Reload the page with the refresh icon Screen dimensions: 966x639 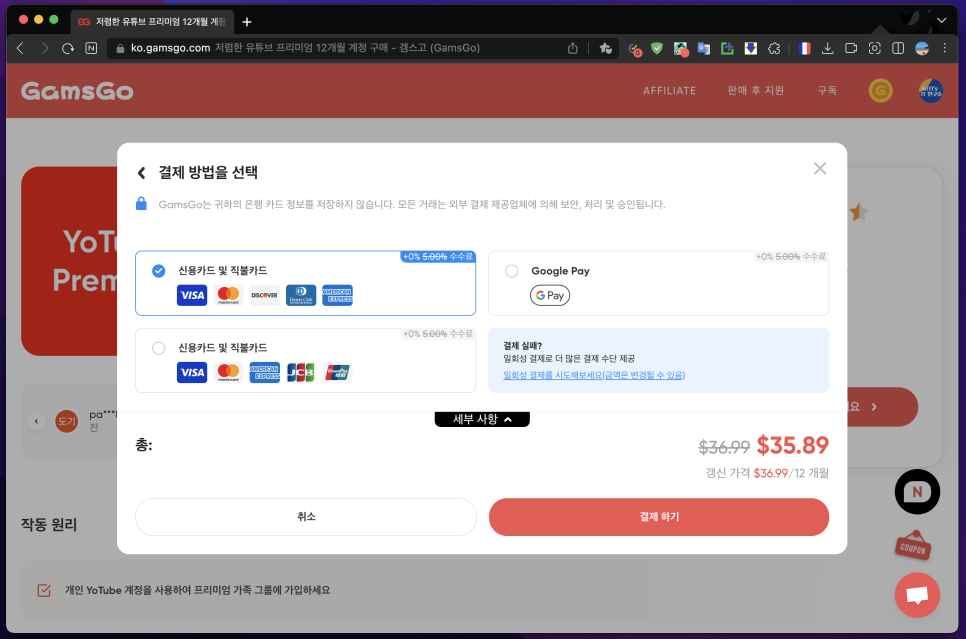tap(68, 48)
